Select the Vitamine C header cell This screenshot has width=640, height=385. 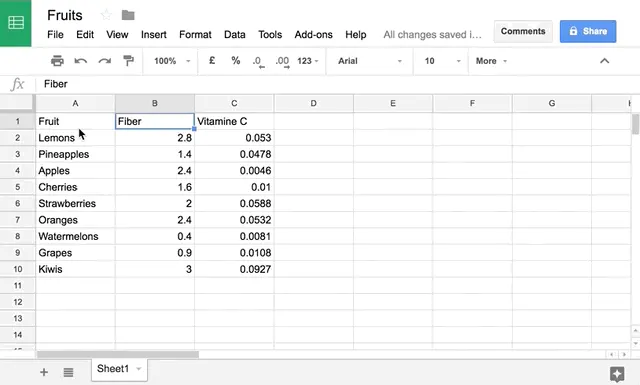(234, 121)
